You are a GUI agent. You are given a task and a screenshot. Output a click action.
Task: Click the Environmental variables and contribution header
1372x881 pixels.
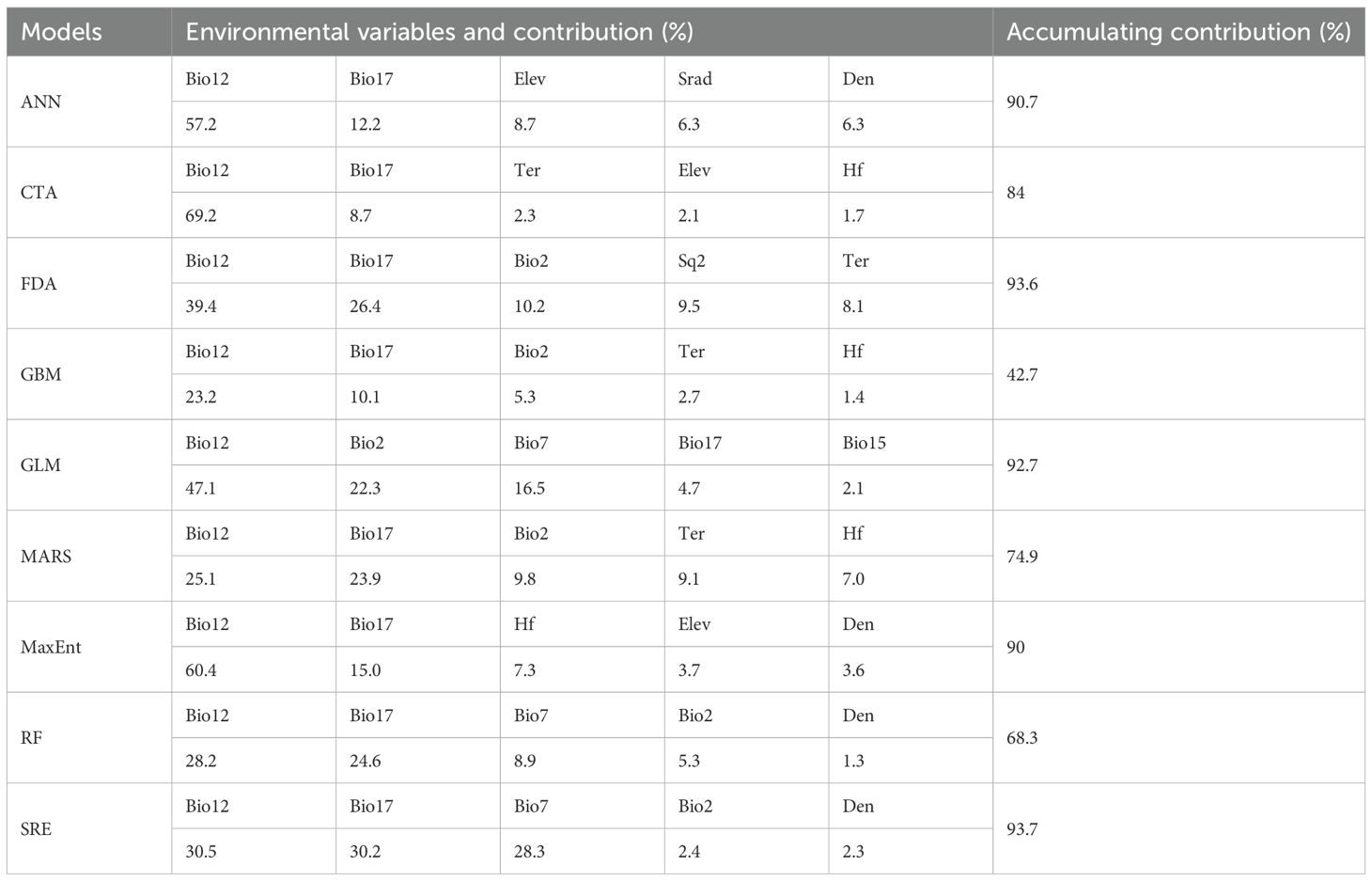[439, 32]
